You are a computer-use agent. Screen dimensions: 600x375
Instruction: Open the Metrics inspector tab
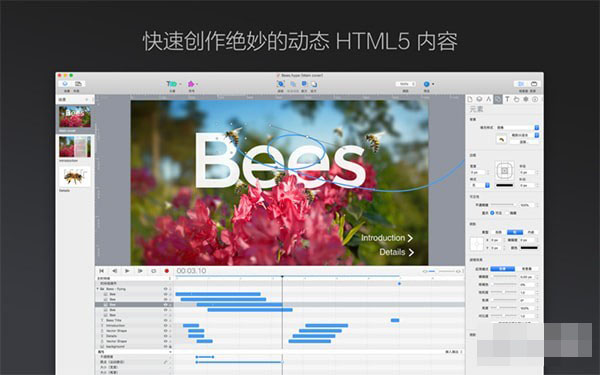point(489,99)
